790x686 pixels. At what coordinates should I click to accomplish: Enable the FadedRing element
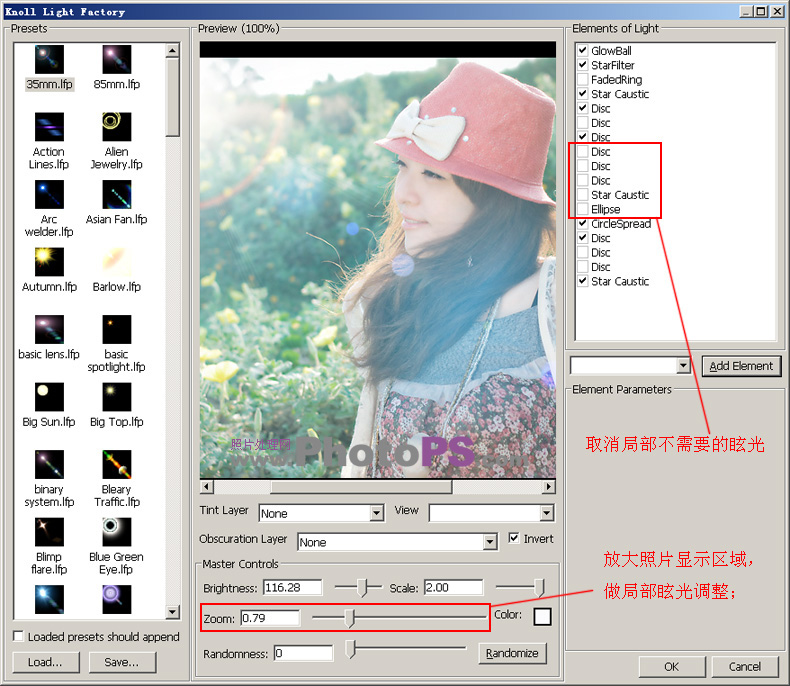pyautogui.click(x=583, y=80)
